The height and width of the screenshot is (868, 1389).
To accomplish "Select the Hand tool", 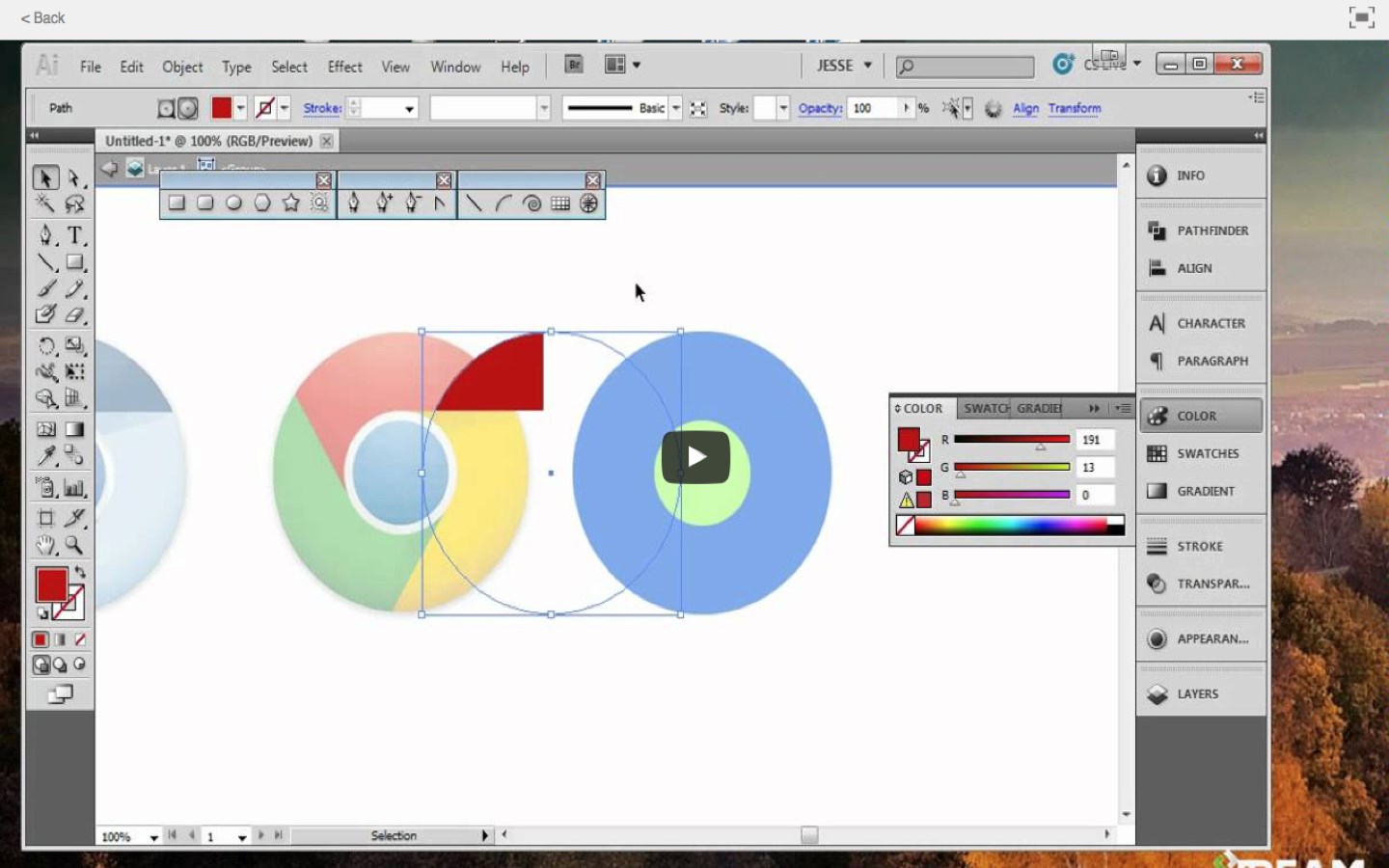I will tap(45, 545).
